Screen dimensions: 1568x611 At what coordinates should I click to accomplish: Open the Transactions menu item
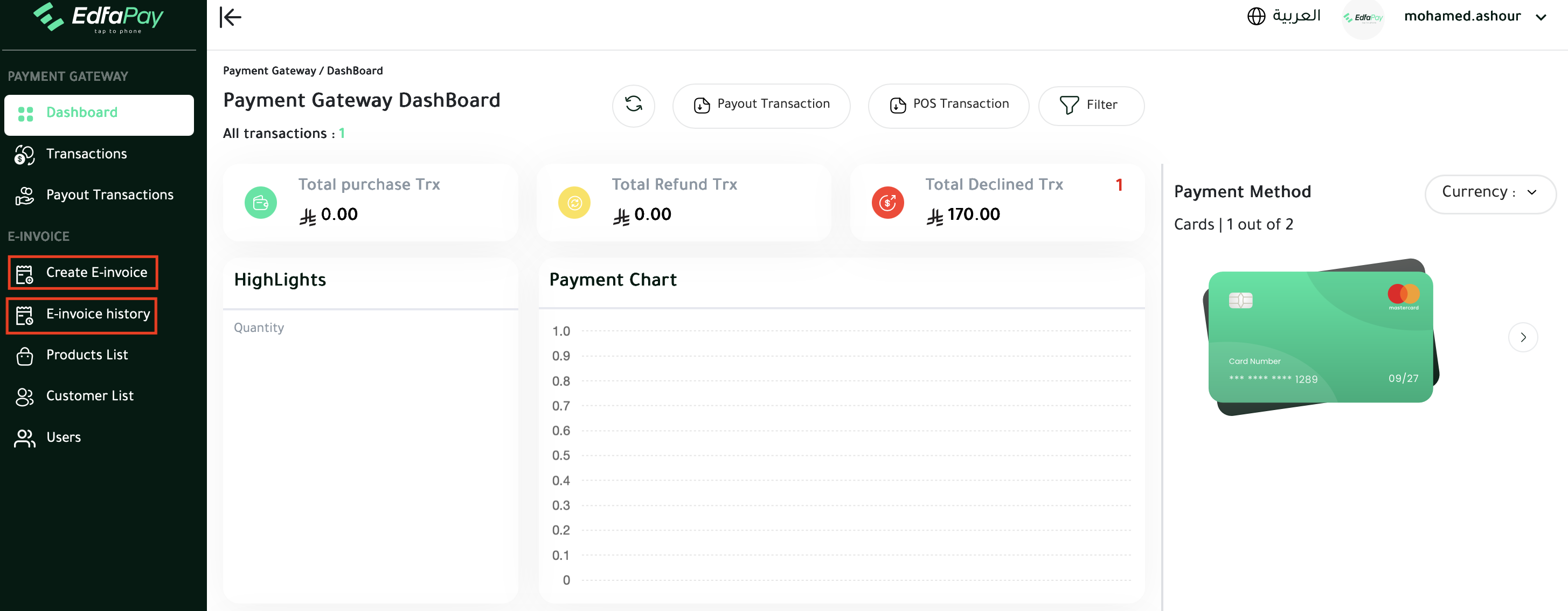tap(86, 154)
